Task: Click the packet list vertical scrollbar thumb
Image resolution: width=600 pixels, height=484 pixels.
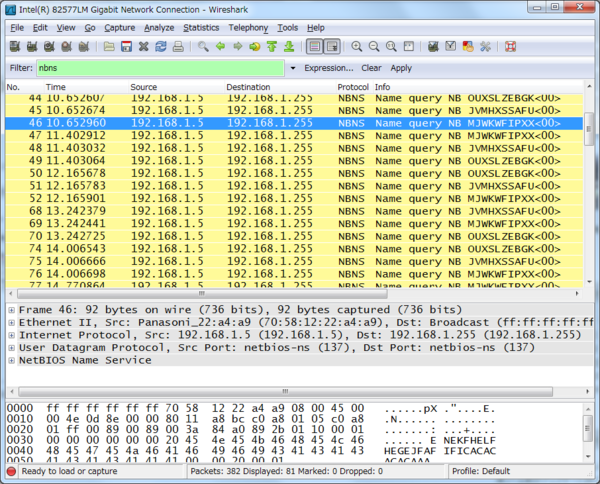Action: [589, 129]
